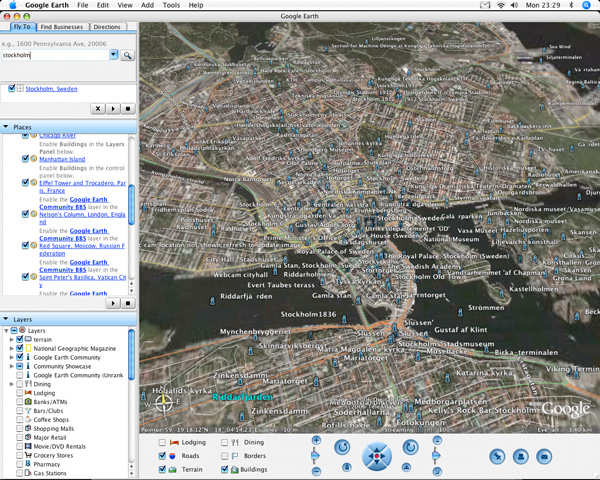Viewport: 600px width, 480px height.
Task: Toggle Roads checkbox in bottom panel
Action: point(162,456)
